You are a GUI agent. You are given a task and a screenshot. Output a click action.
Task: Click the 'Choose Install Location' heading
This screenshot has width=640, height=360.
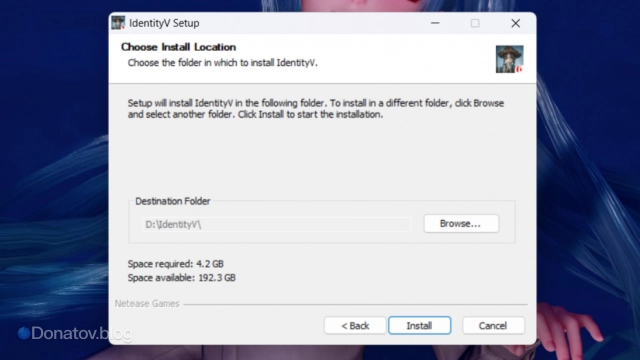[x=178, y=47]
